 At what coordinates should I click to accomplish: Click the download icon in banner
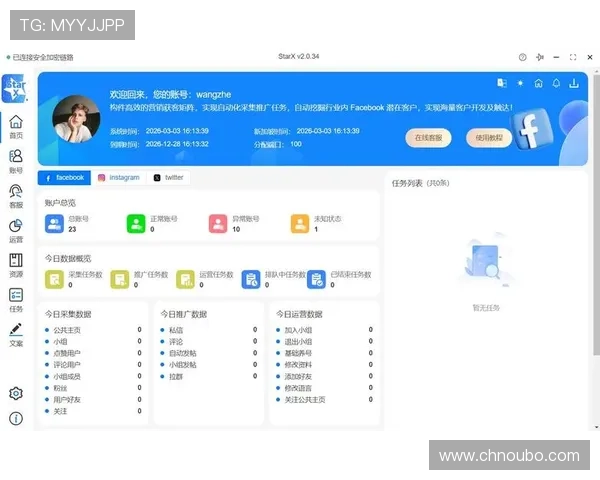point(574,83)
